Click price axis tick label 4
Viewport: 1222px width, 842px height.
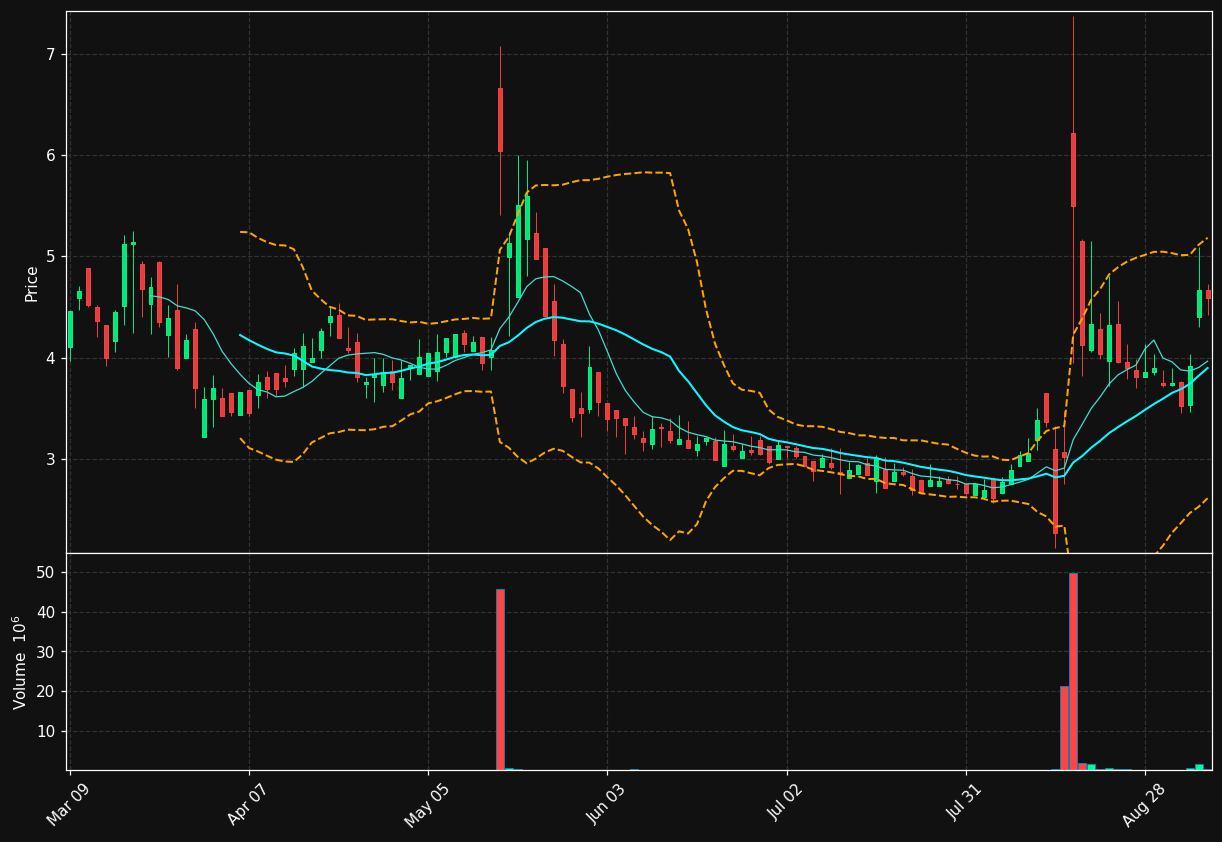(x=51, y=358)
